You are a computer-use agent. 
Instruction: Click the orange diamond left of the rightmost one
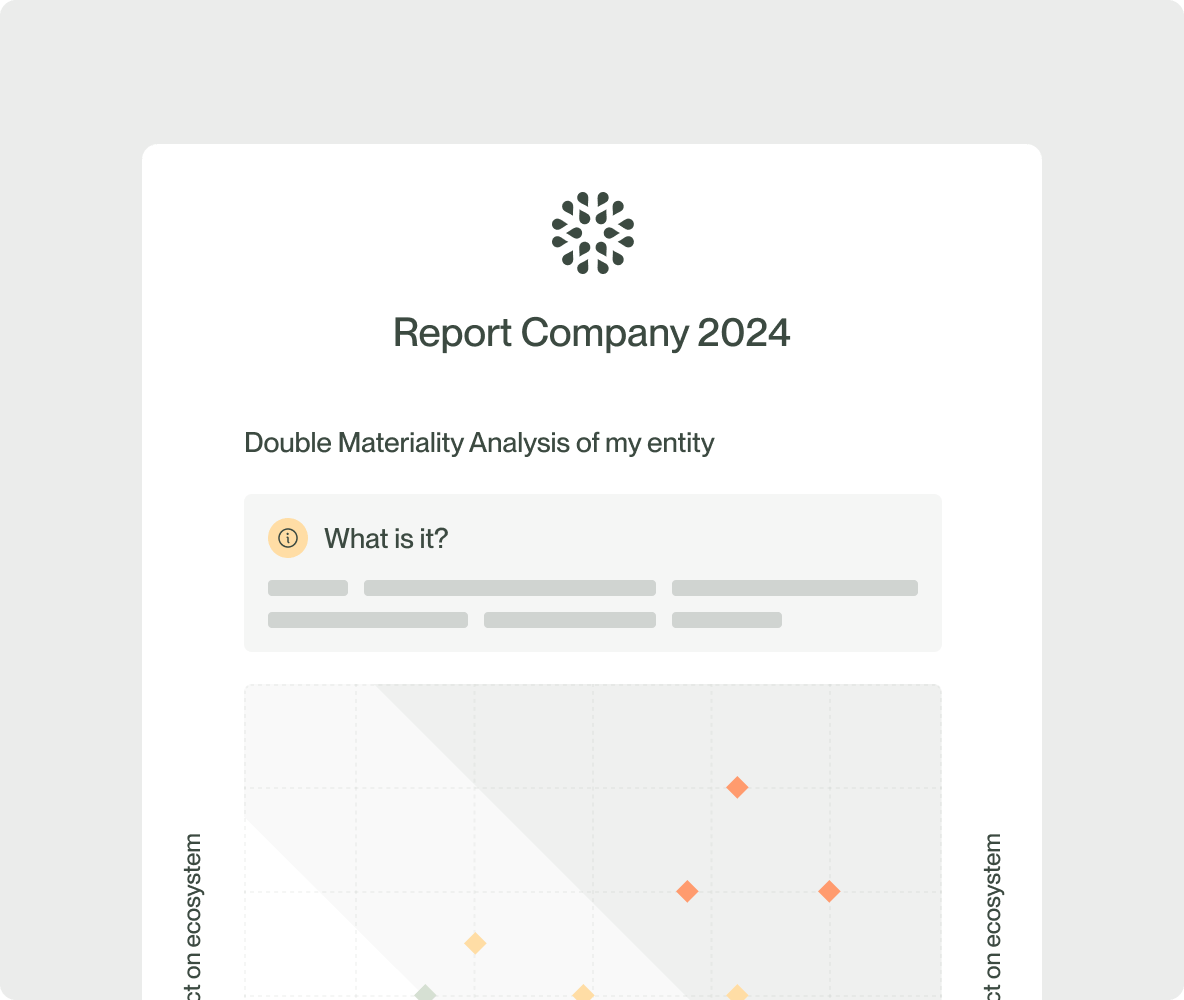(x=687, y=891)
